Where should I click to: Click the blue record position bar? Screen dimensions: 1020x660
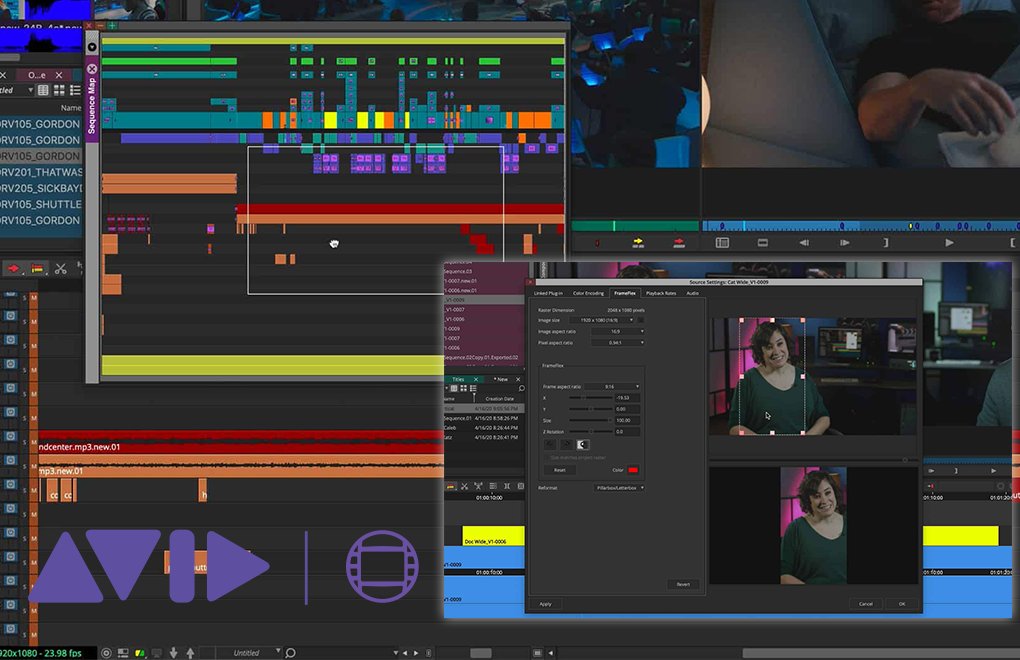click(861, 226)
